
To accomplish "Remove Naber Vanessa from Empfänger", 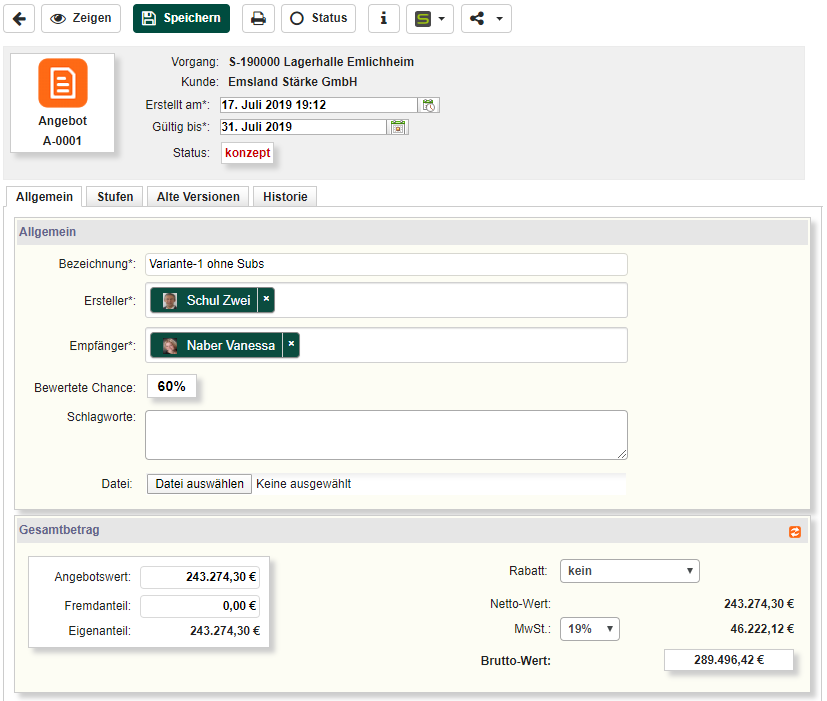I will (291, 345).
